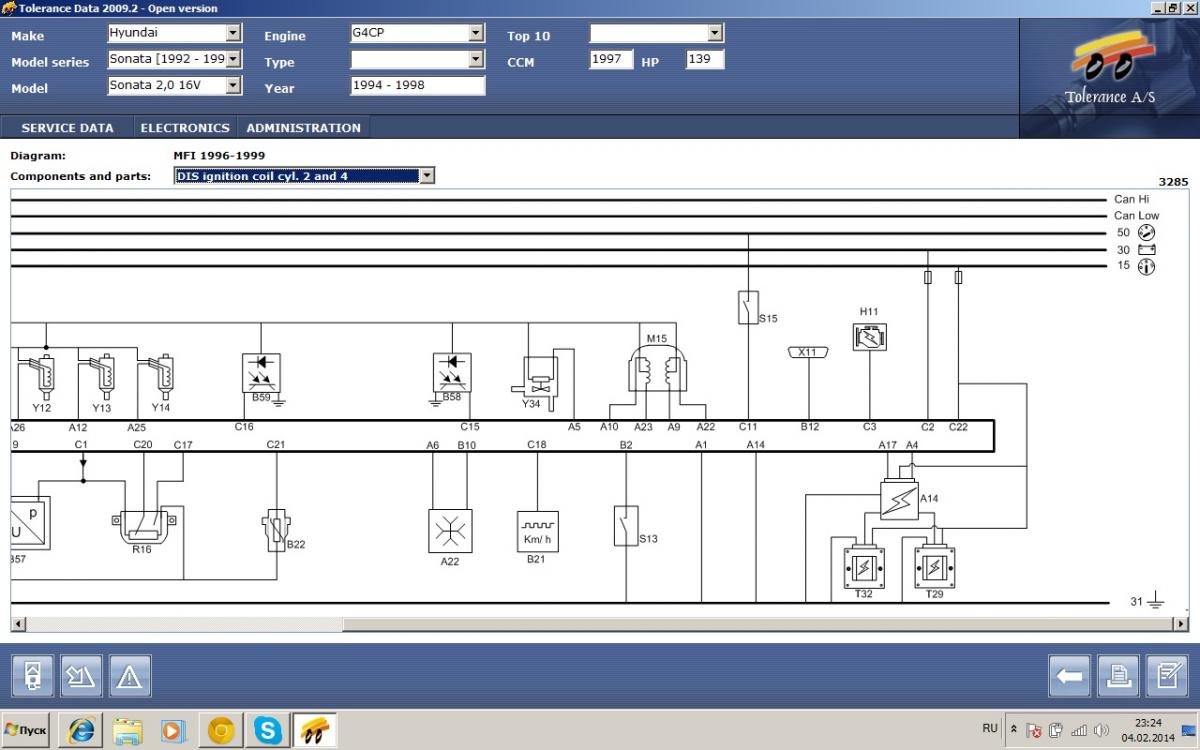Open the SERVICE DATA tab
The image size is (1200, 750).
coord(67,128)
